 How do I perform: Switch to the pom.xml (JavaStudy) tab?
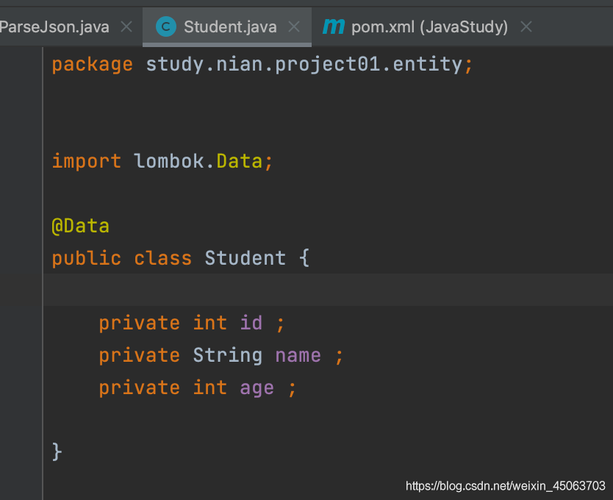pos(429,27)
